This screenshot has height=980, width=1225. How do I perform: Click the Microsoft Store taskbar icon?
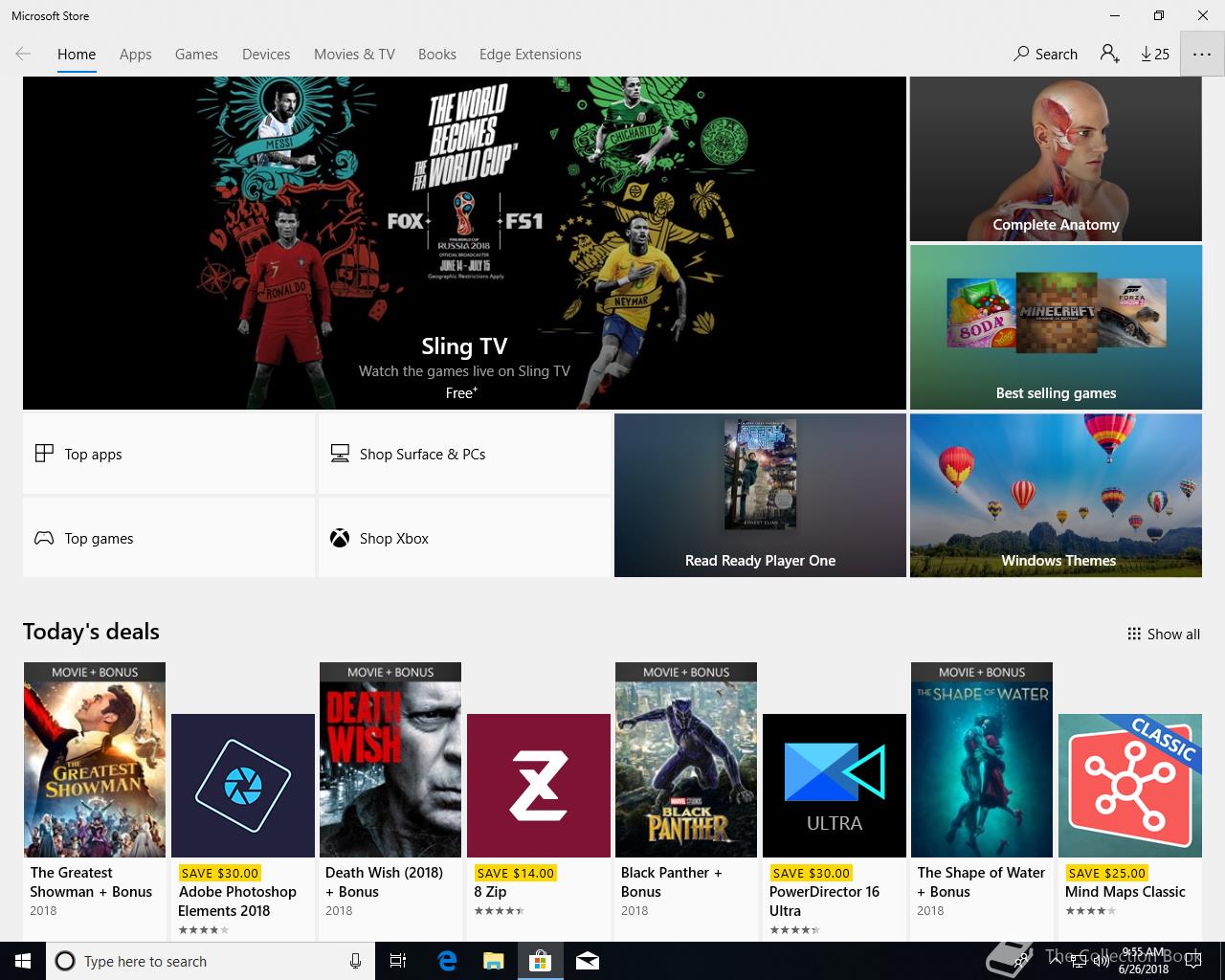[x=541, y=961]
